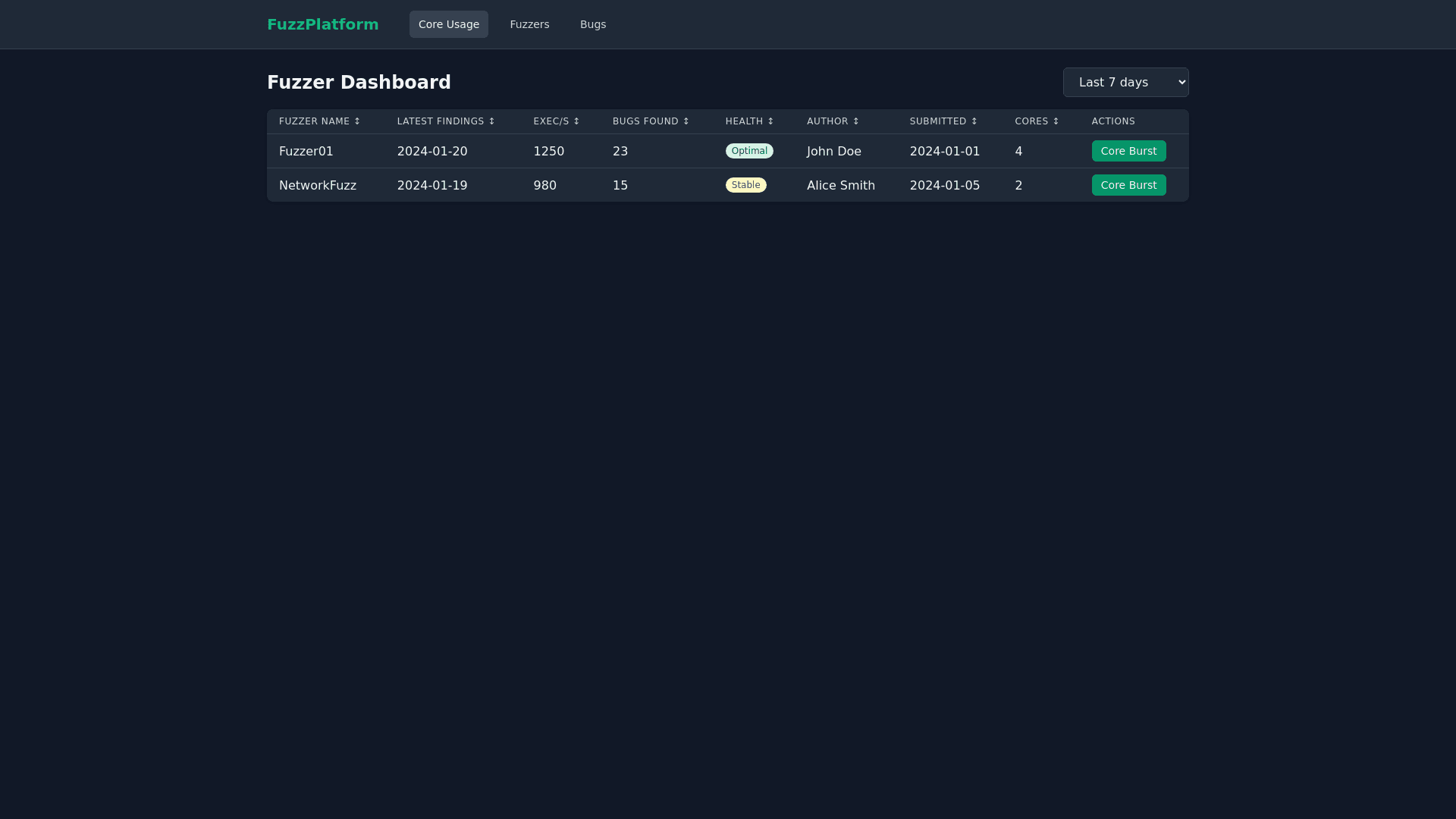Screen dimensions: 1456x819
Task: Click Core Burst for NetworkFuzz
Action: pyautogui.click(x=1128, y=185)
